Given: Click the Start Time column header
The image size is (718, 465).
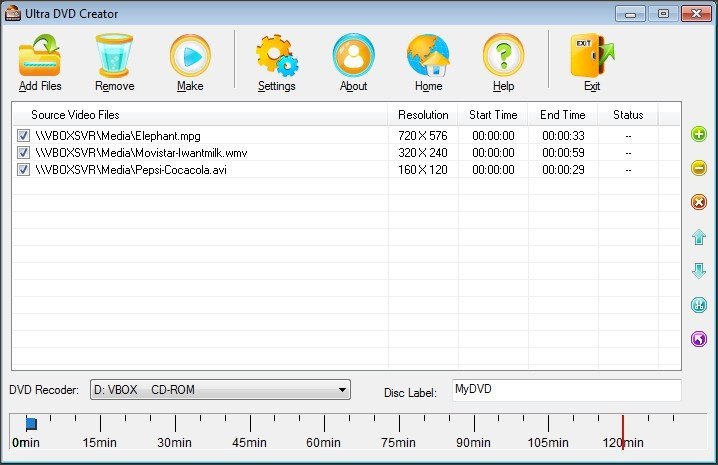Looking at the screenshot, I should (x=493, y=115).
